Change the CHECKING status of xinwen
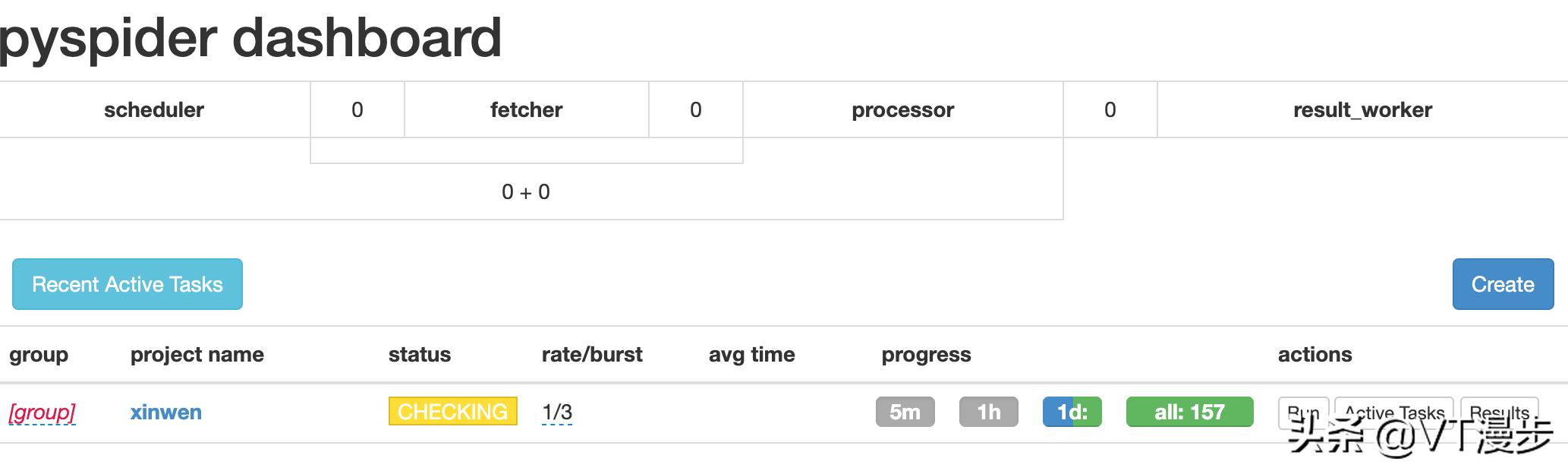The image size is (1568, 471). (x=452, y=411)
